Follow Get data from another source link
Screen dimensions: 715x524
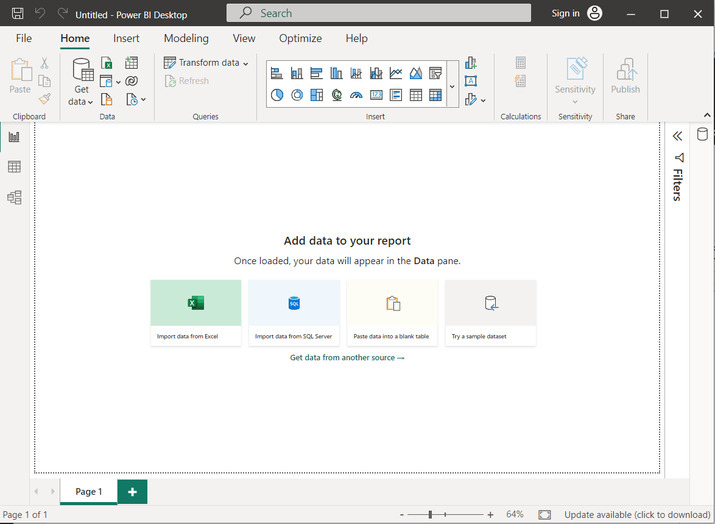click(347, 358)
